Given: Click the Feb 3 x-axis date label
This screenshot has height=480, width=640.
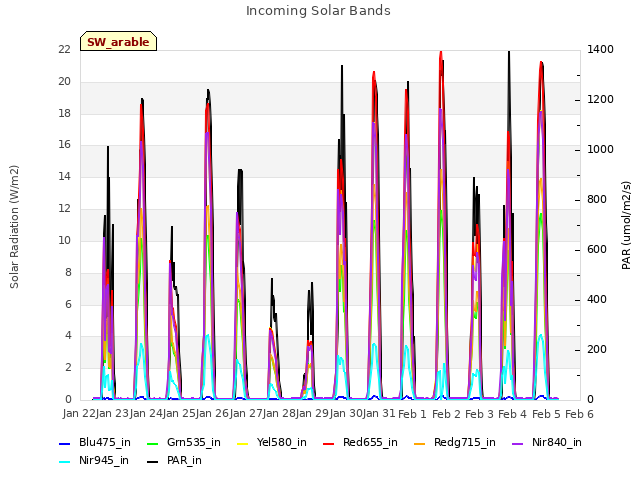Looking at the screenshot, I should pyautogui.click(x=480, y=414).
